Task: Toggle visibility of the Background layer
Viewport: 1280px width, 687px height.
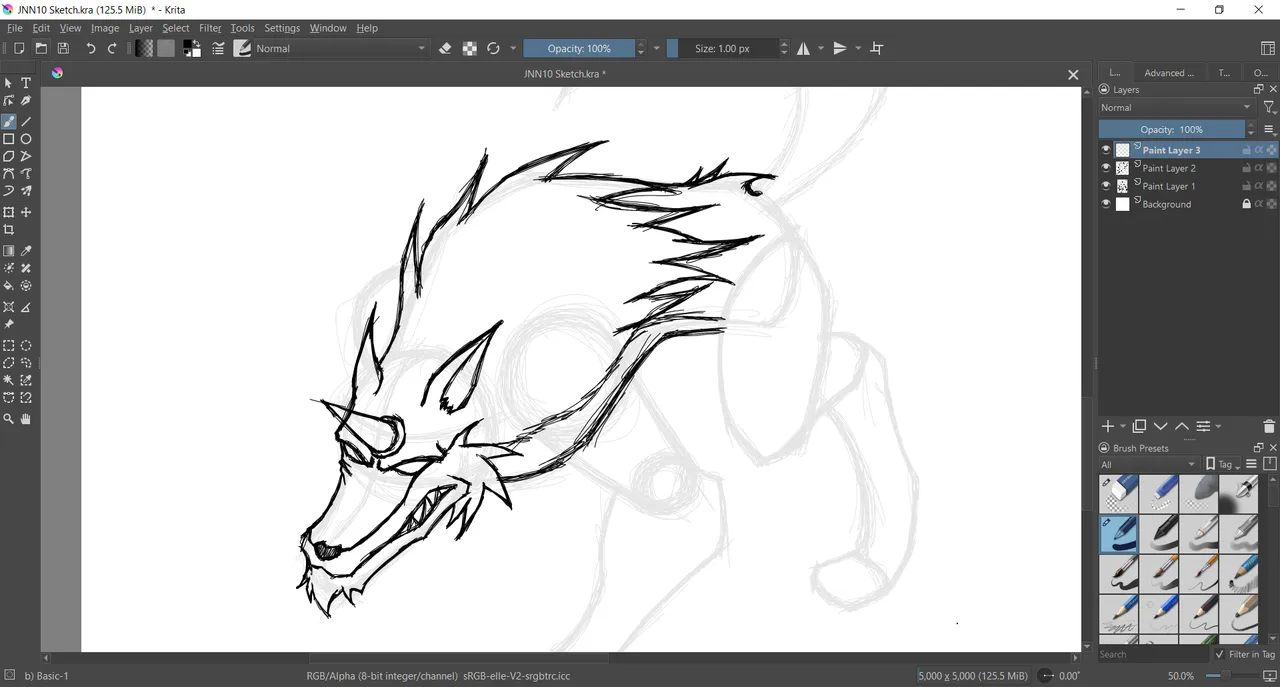Action: (x=1106, y=204)
